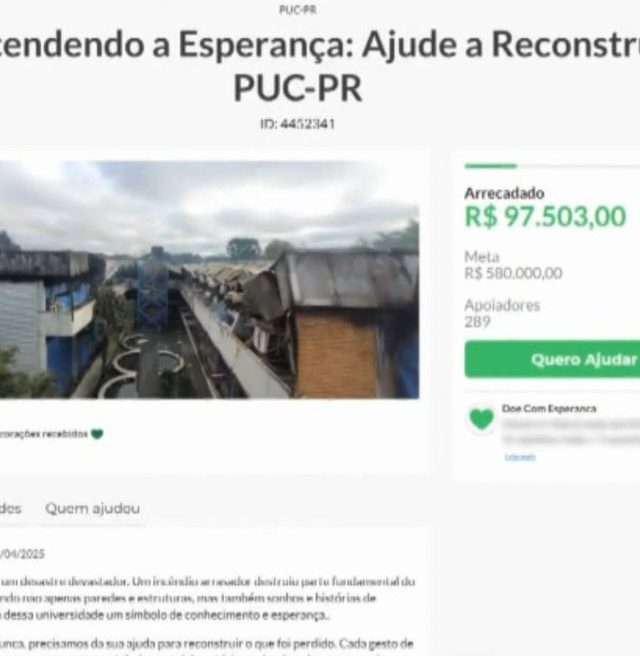640x656 pixels.
Task: Open the Quem ajudou tab
Action: pyautogui.click(x=92, y=508)
